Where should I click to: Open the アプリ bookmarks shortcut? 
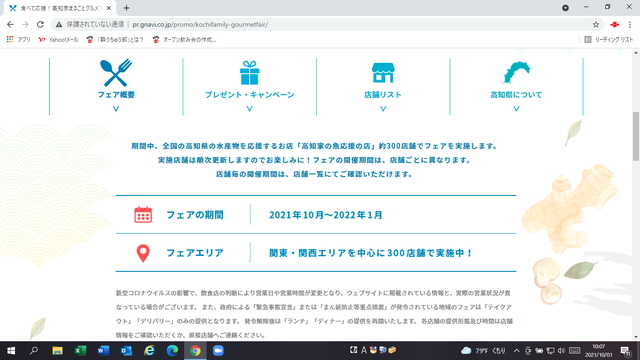click(x=18, y=40)
